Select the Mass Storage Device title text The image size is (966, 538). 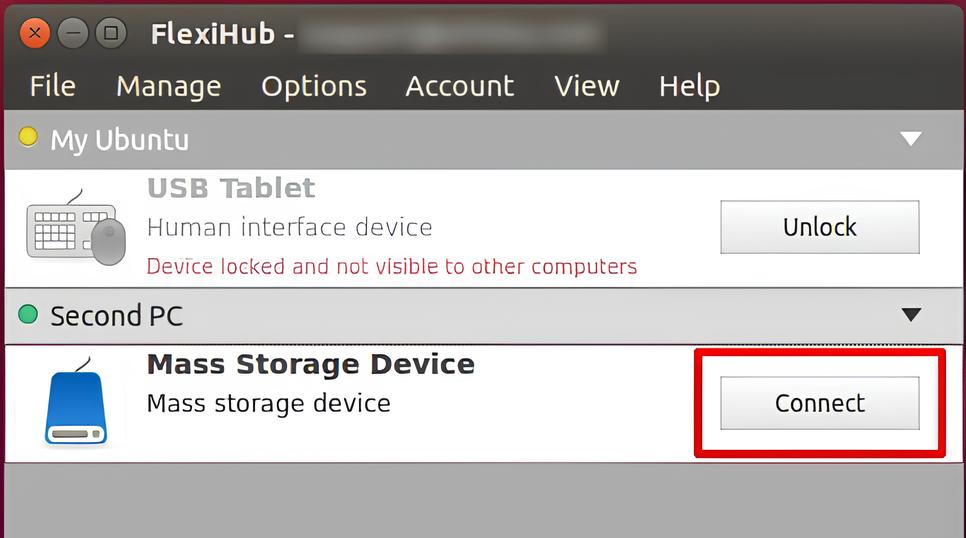(x=310, y=364)
